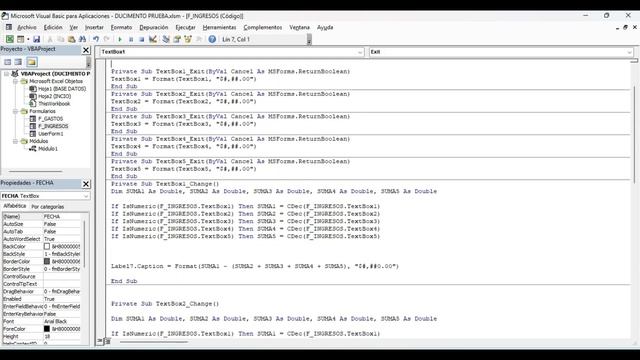This screenshot has height=360, width=640.
Task: Switch to Procedure View at code bottom-left
Action: [100, 341]
